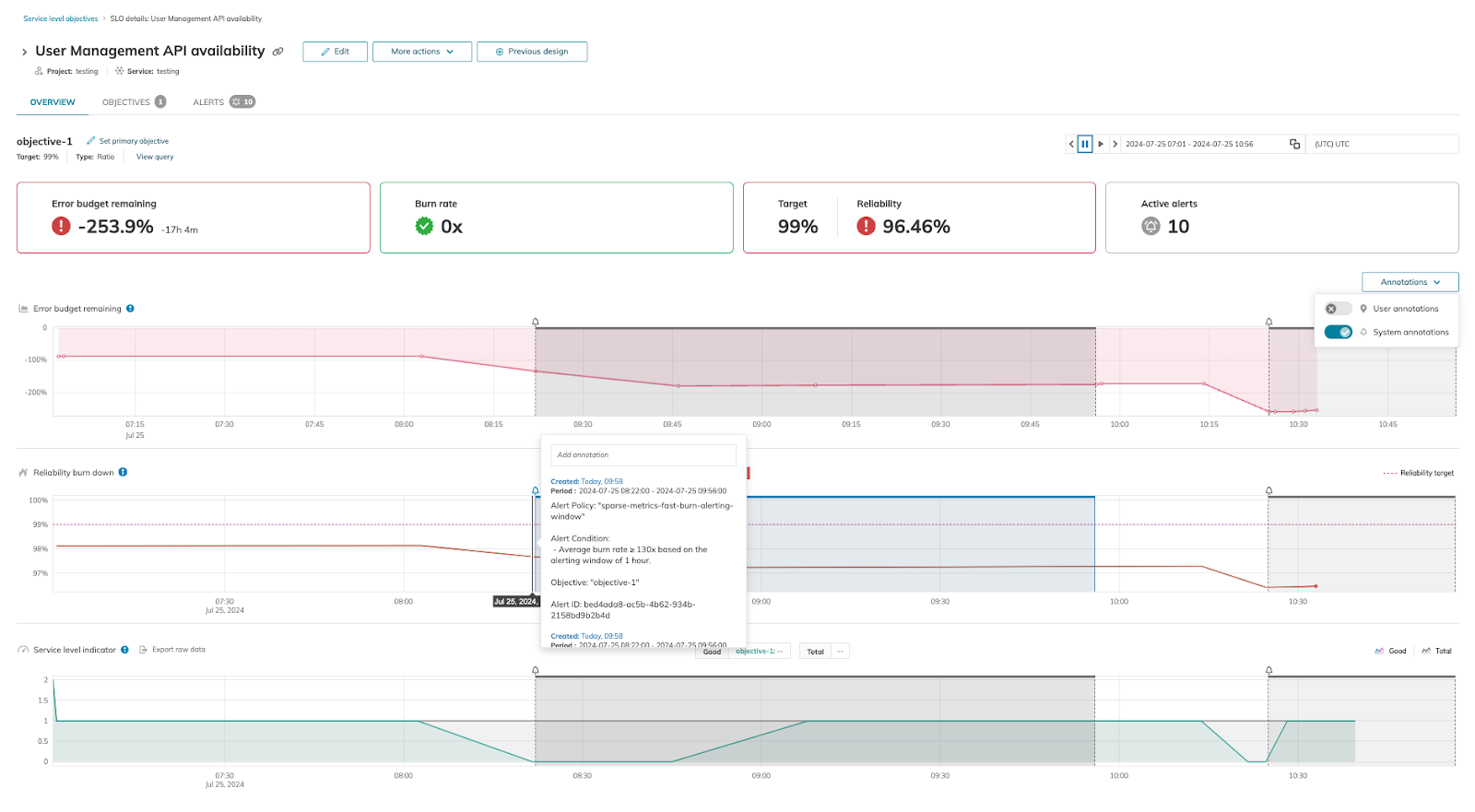Click the second alert bell marker on Error budget chart

1268,322
